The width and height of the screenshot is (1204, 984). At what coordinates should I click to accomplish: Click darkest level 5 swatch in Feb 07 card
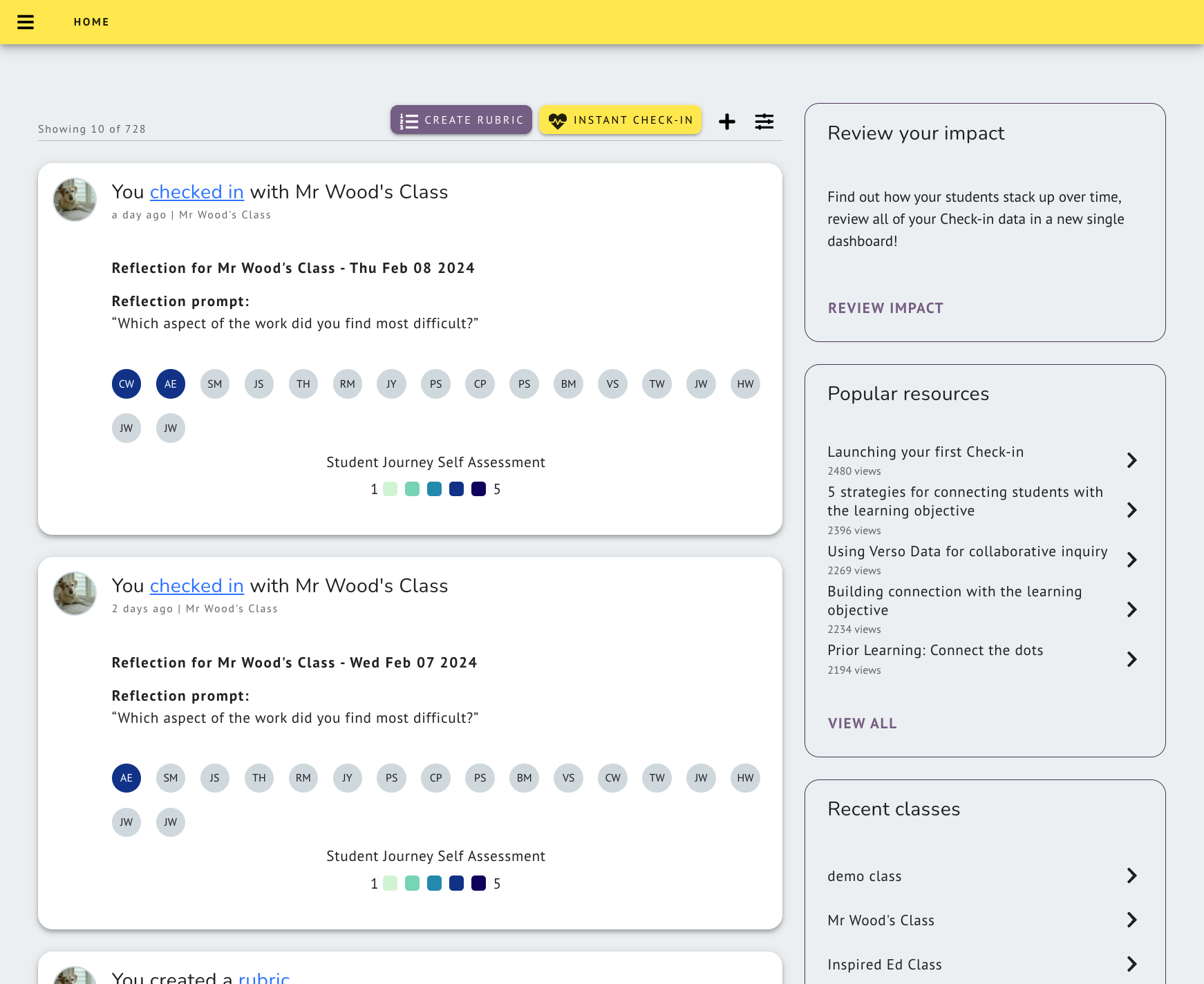pyautogui.click(x=479, y=883)
